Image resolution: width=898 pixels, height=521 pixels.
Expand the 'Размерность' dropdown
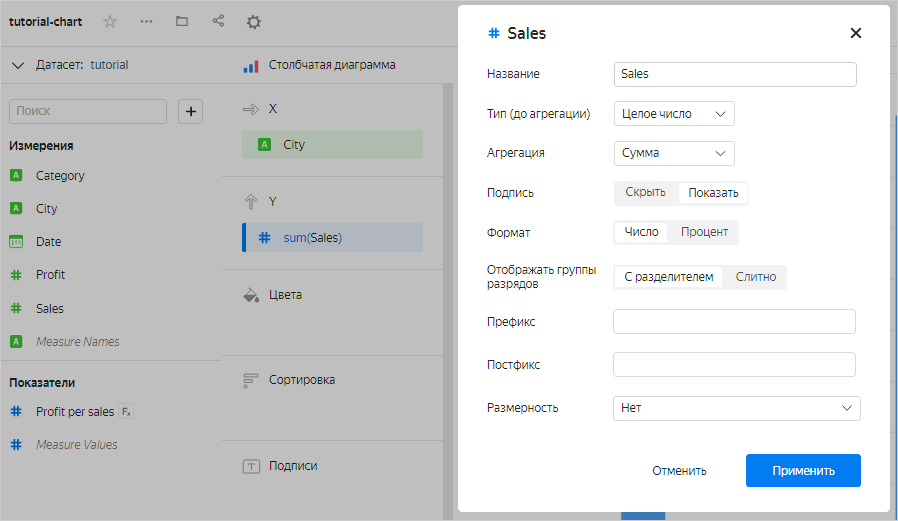click(736, 408)
